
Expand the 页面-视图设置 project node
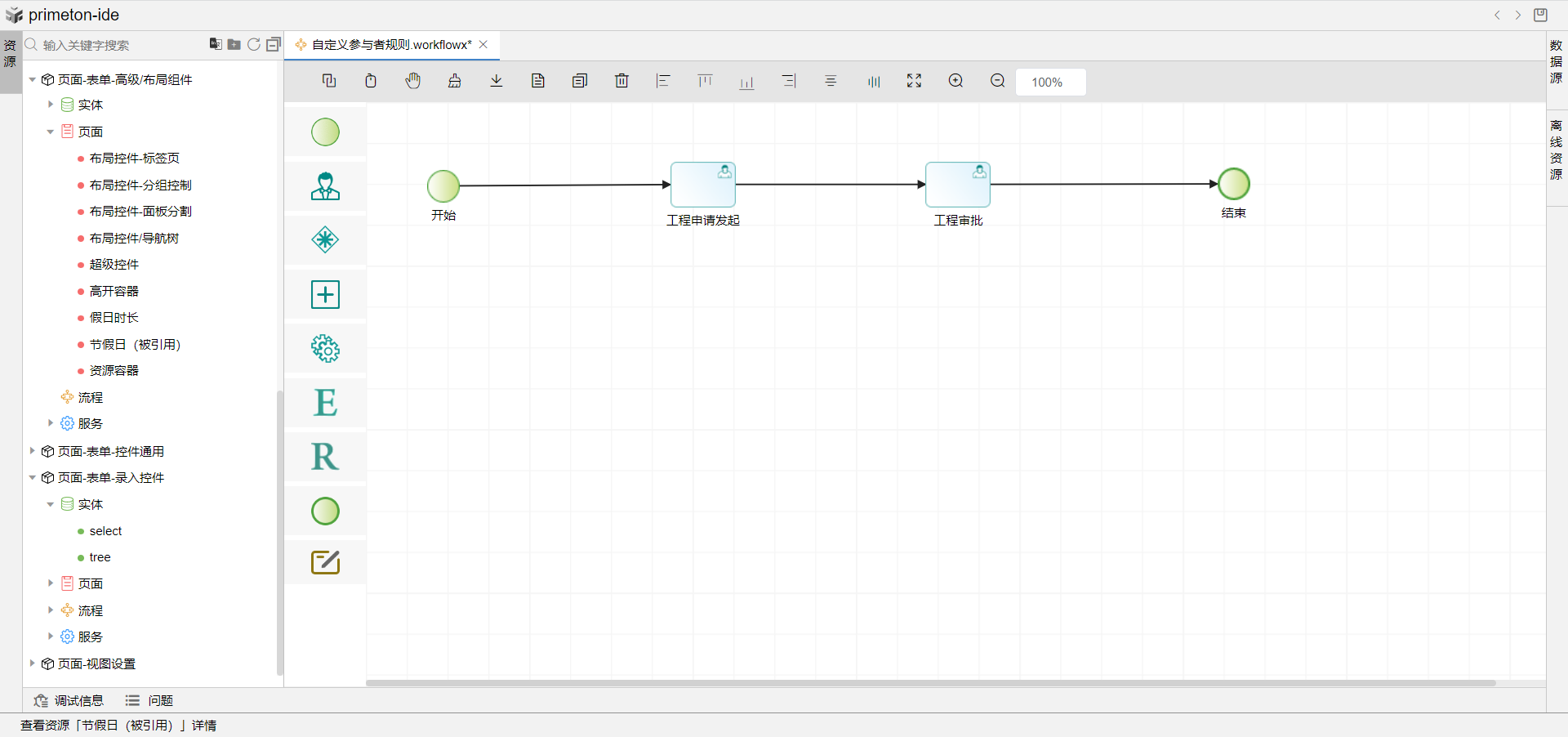33,663
